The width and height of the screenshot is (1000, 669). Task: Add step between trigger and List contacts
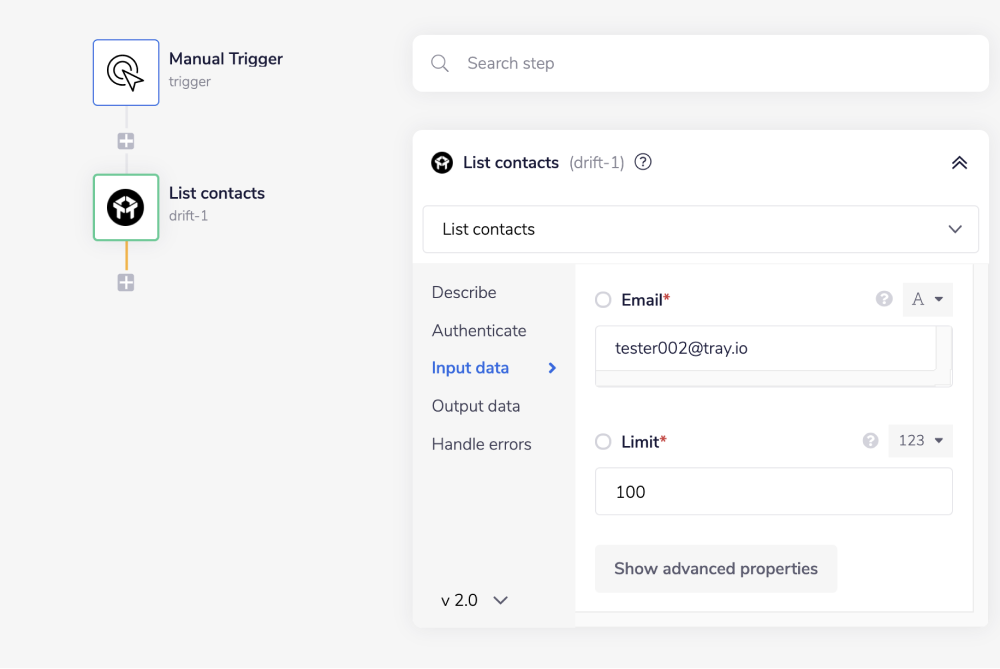(126, 141)
